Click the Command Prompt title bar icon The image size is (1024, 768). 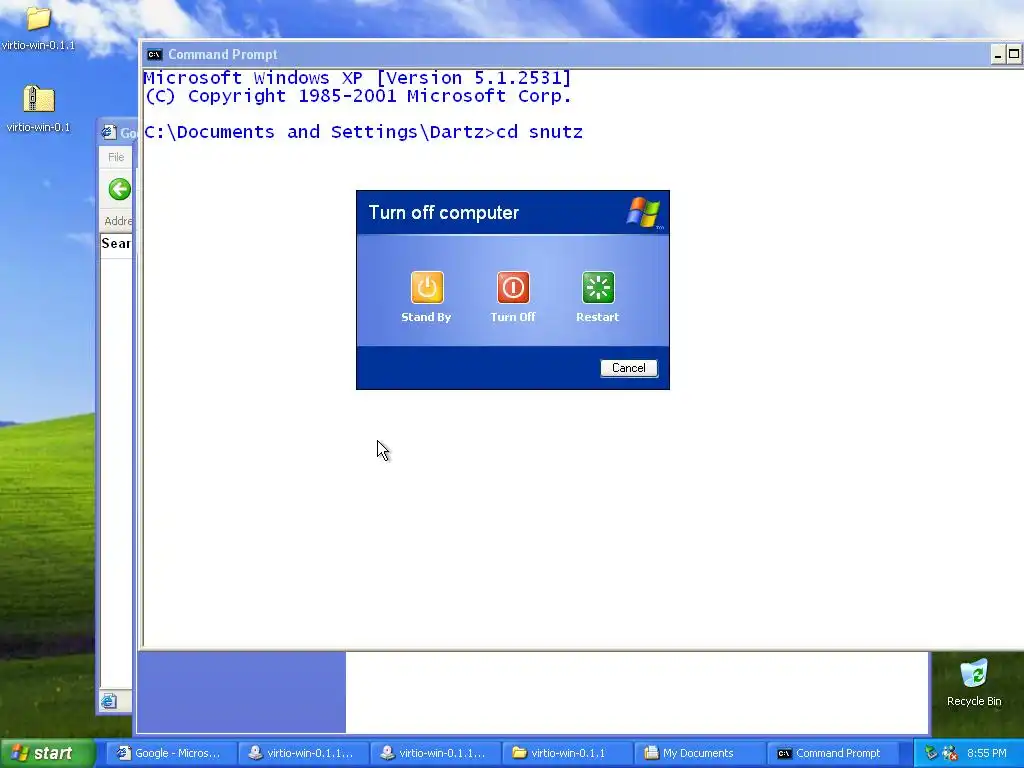pyautogui.click(x=154, y=54)
